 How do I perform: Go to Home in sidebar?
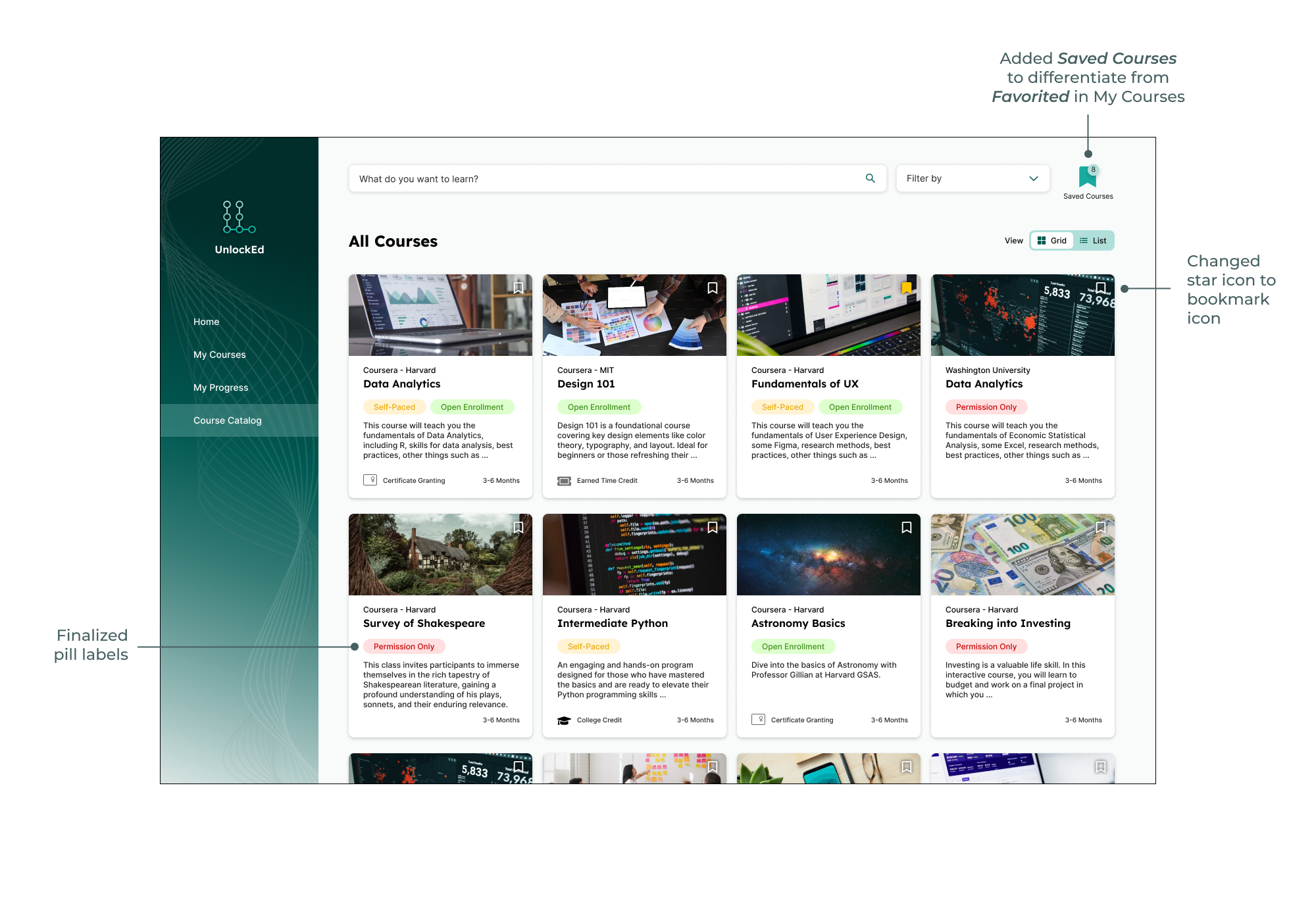[x=206, y=322]
